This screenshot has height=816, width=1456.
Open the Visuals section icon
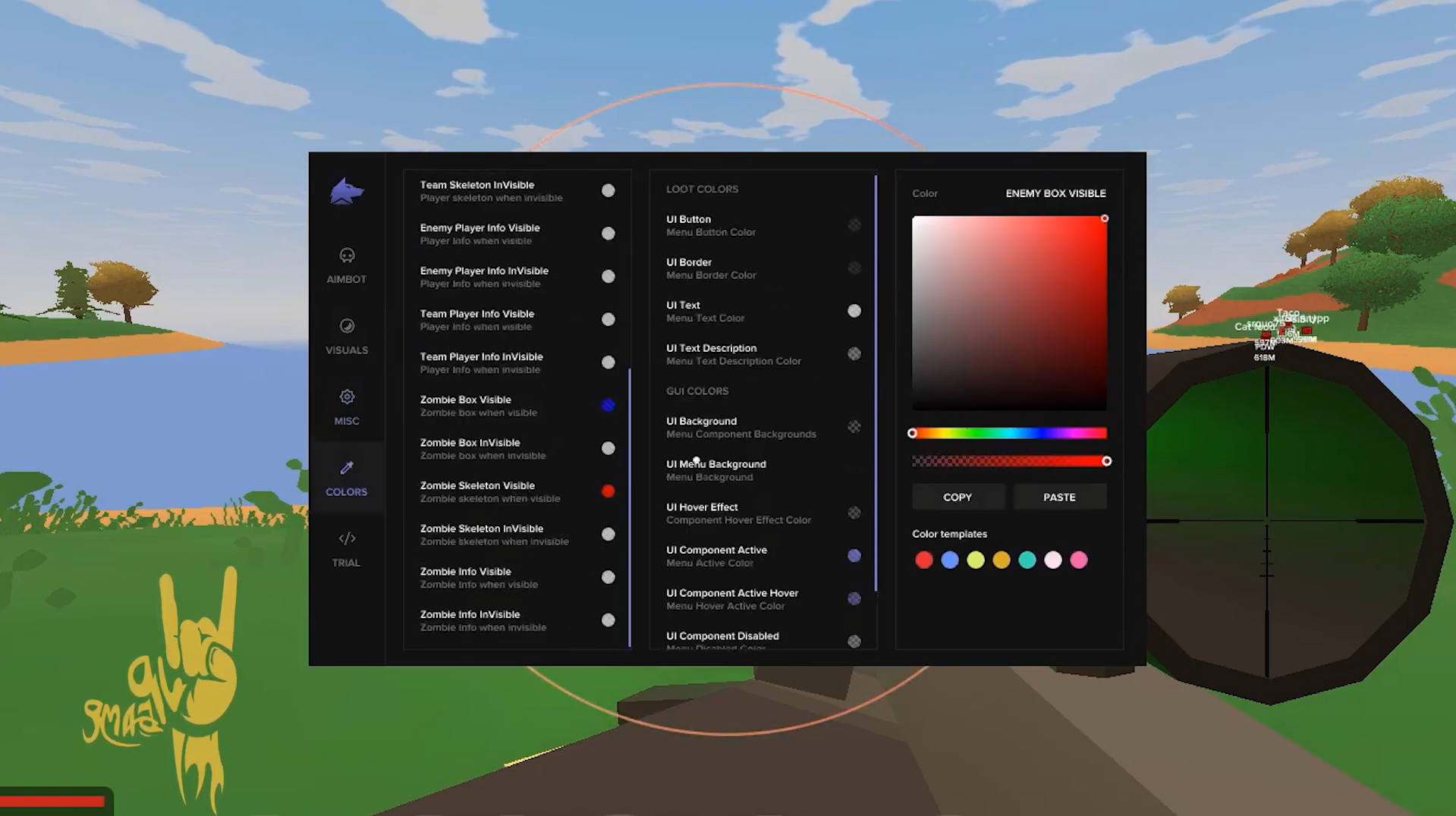coord(347,326)
